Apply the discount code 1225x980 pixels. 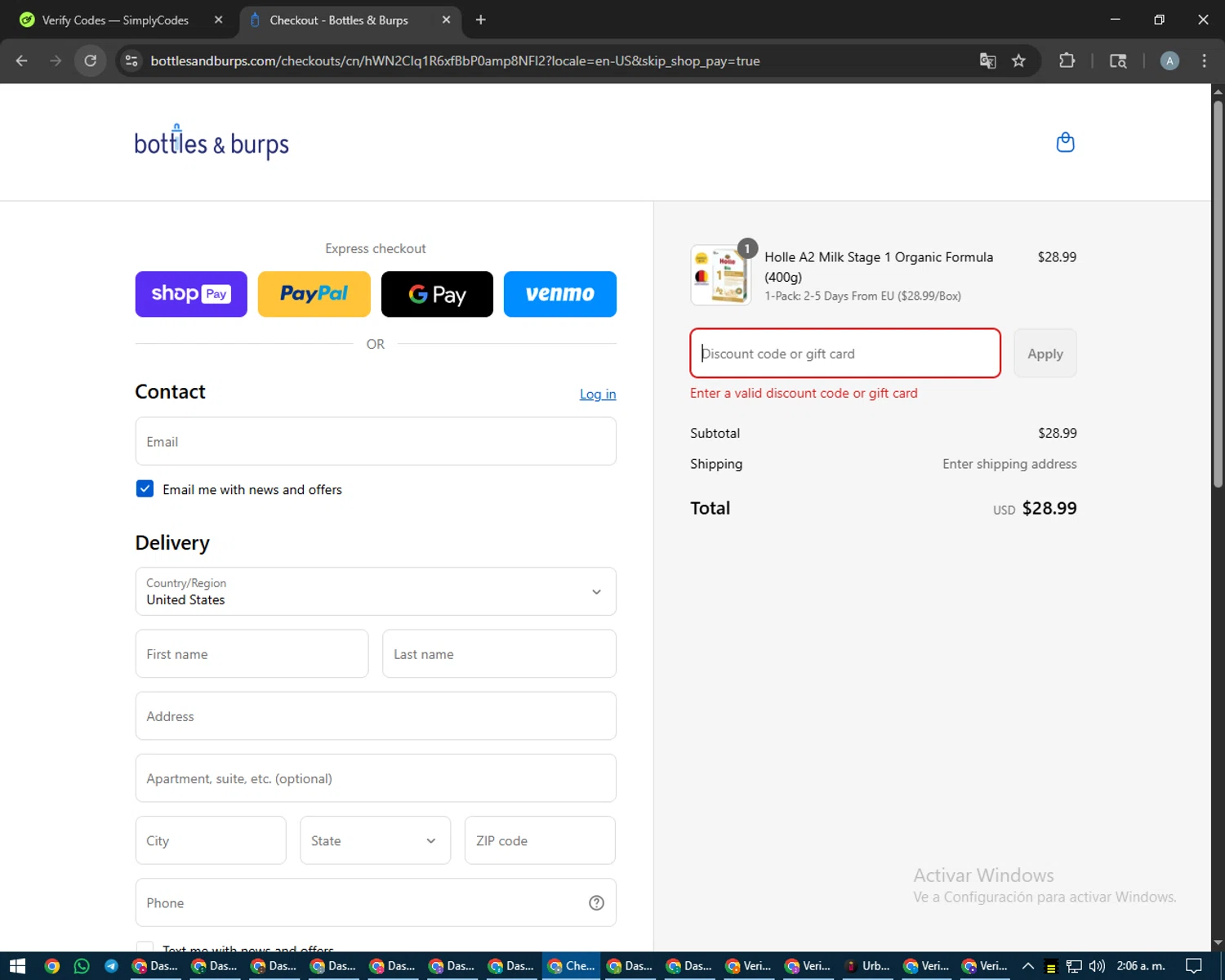(1045, 354)
